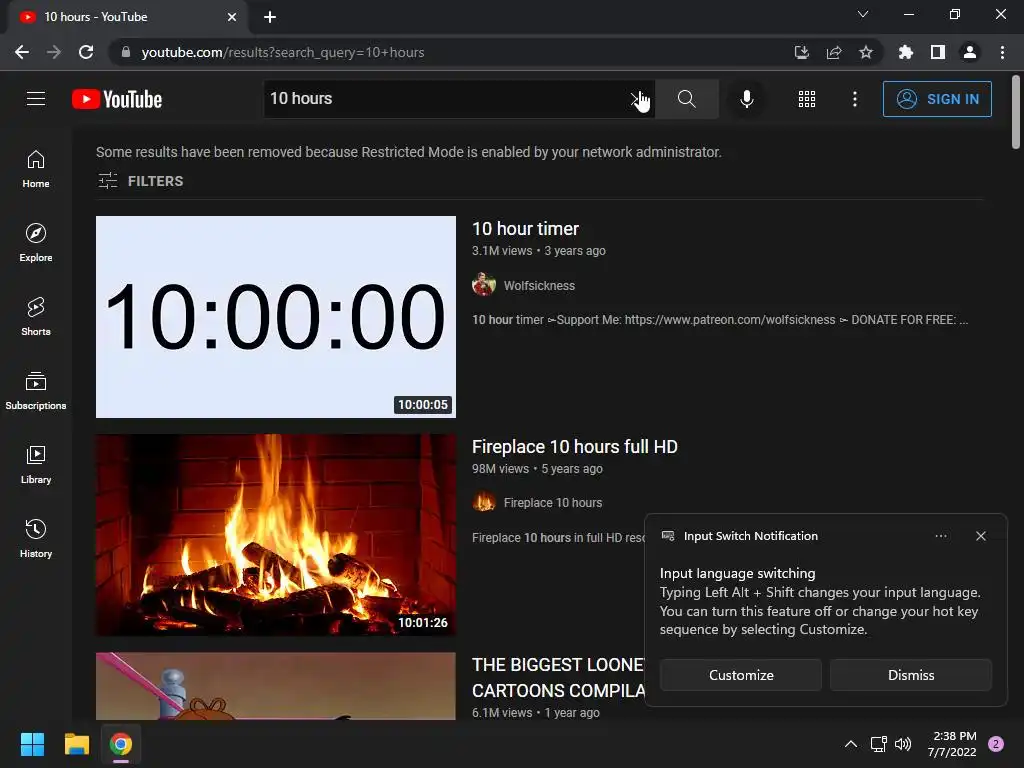Image resolution: width=1024 pixels, height=768 pixels.
Task: Click the '10 hour timer' video title
Action: coord(525,229)
